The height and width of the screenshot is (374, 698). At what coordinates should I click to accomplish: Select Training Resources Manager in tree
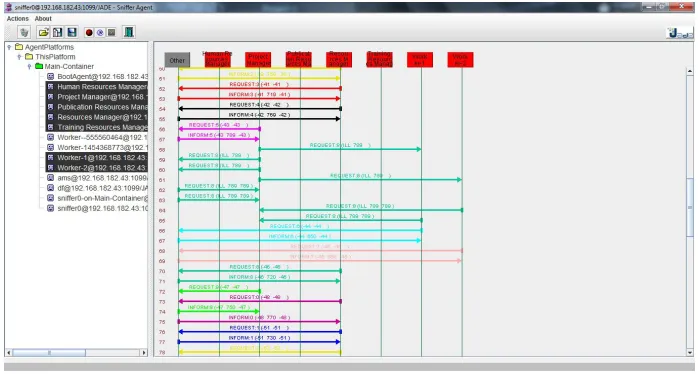tap(97, 127)
